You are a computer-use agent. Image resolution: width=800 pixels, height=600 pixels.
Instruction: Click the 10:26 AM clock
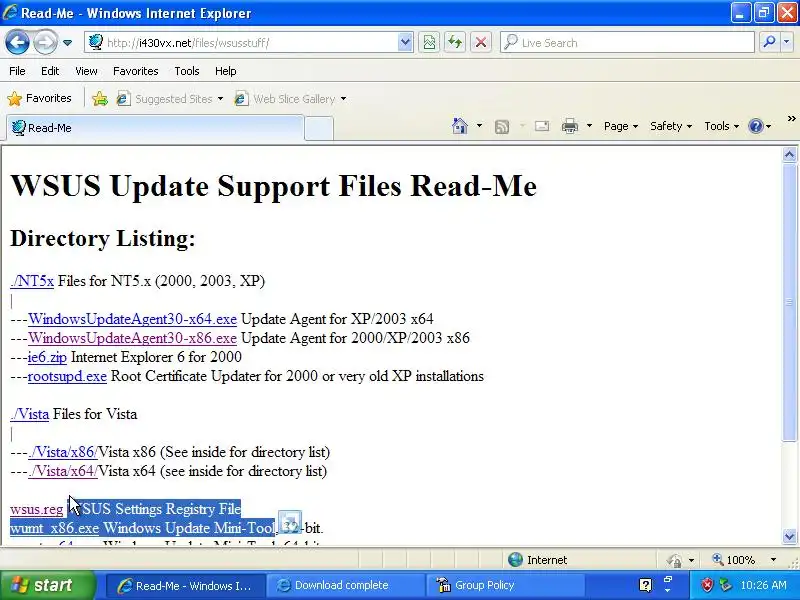763,585
